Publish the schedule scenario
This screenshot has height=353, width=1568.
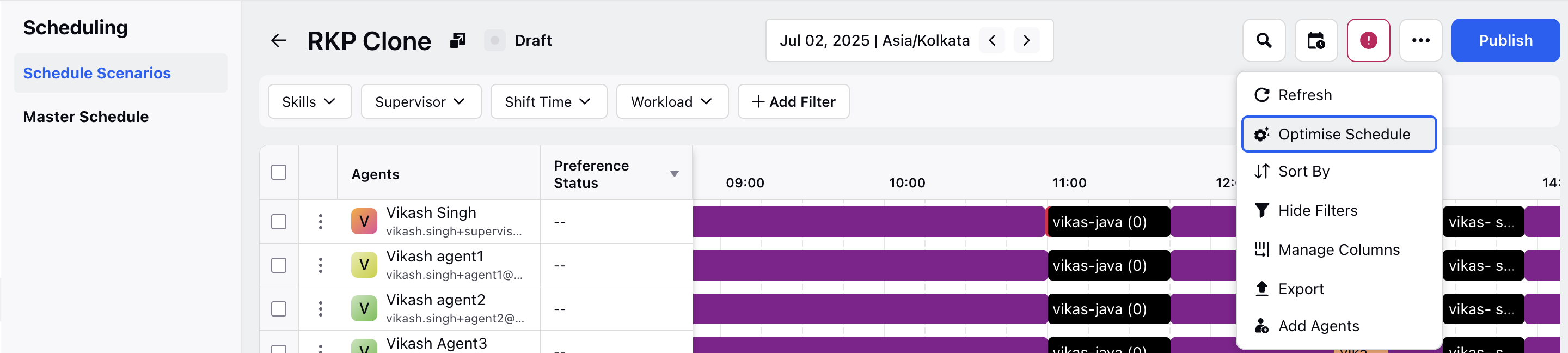tap(1505, 40)
